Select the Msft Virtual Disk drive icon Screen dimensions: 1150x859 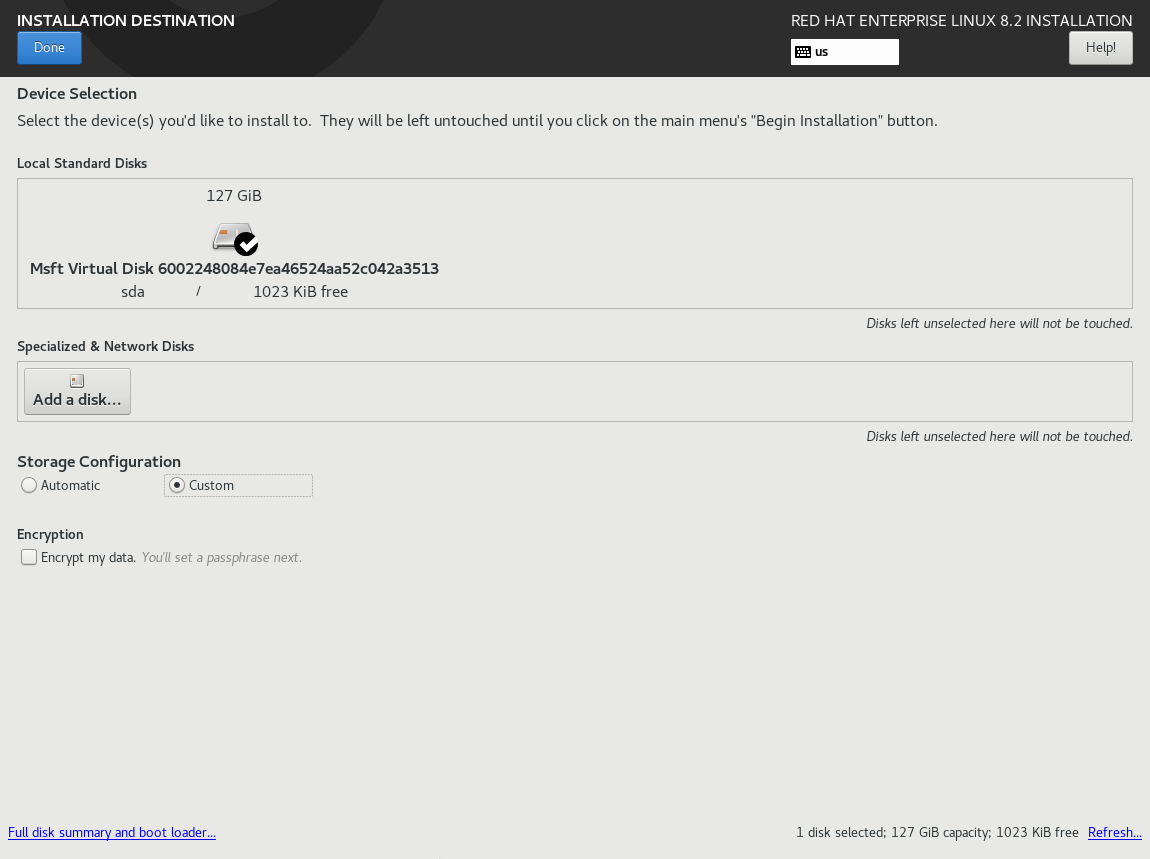235,239
